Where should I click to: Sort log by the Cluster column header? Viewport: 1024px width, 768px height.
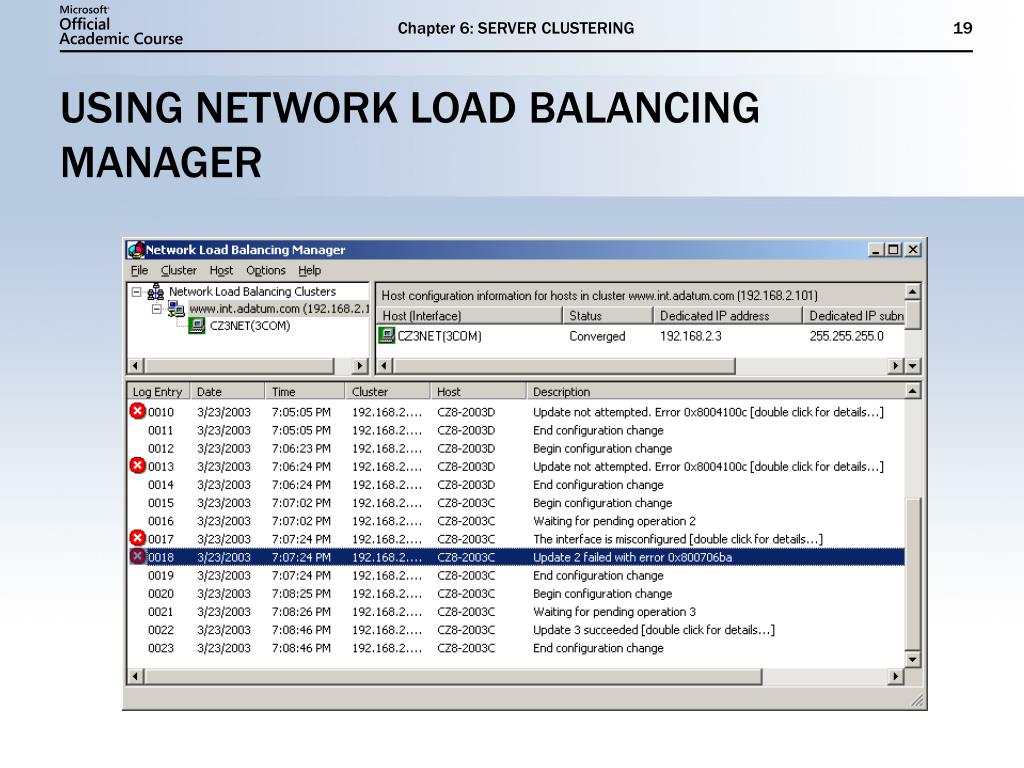(387, 392)
